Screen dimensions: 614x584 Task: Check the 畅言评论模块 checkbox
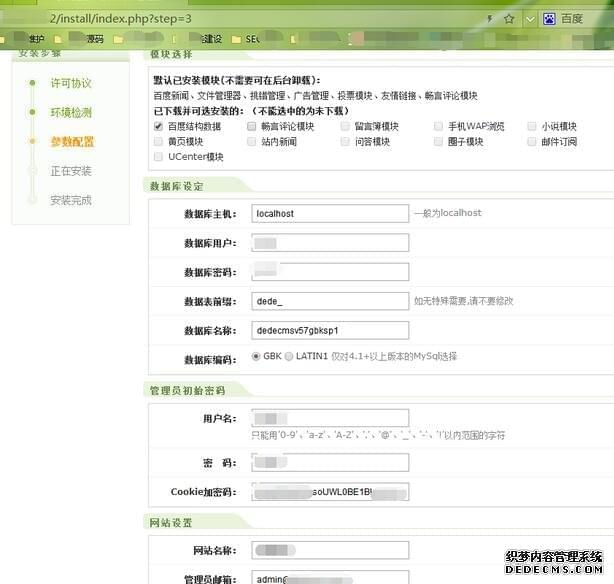click(x=251, y=126)
